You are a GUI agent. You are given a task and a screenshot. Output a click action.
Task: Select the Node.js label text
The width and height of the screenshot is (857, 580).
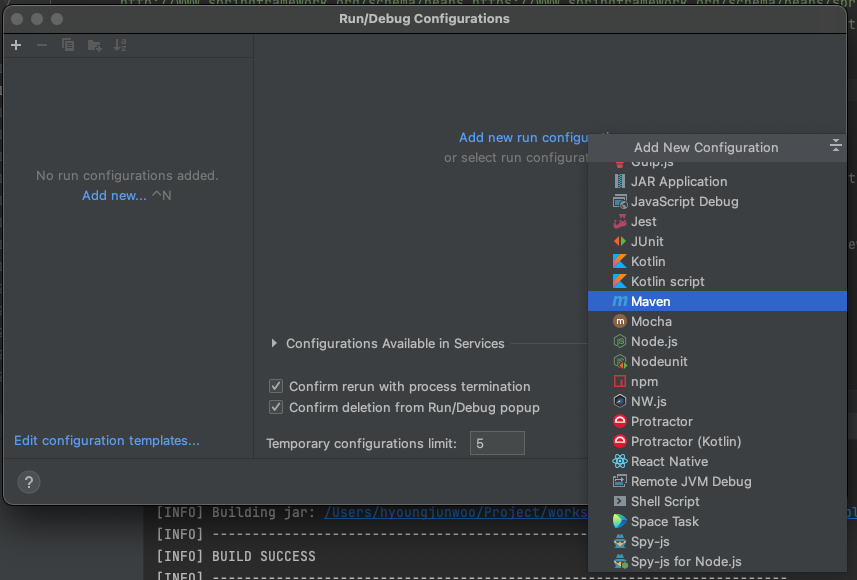click(x=654, y=342)
